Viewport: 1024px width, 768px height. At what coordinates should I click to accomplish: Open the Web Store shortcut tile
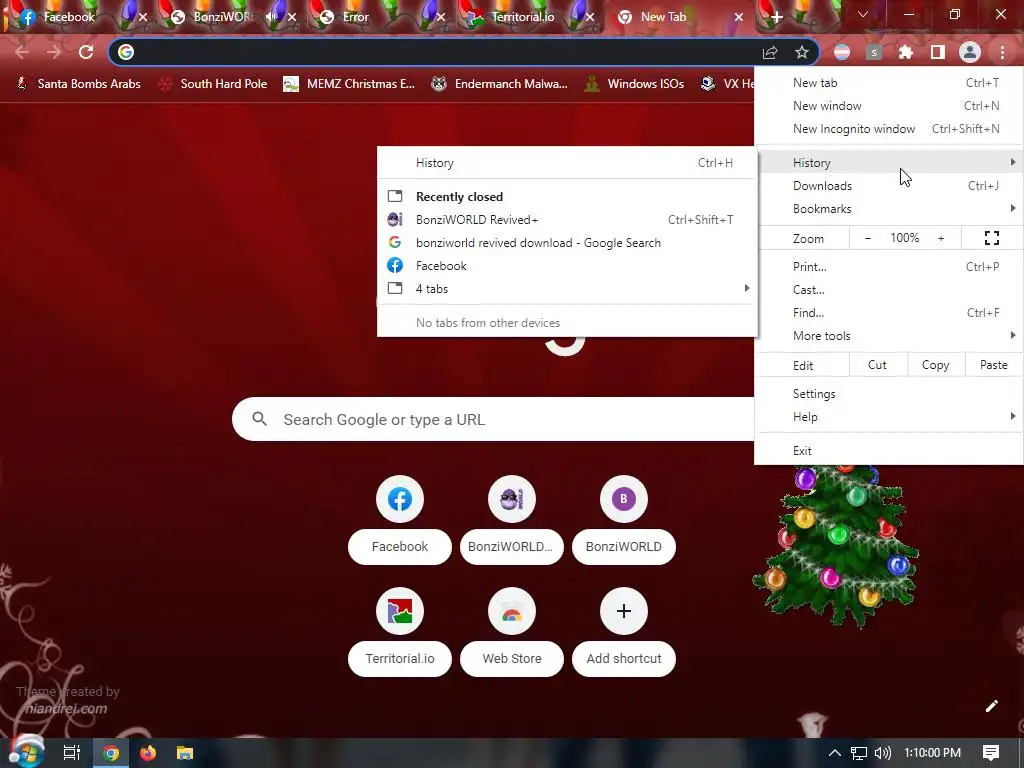(x=512, y=631)
